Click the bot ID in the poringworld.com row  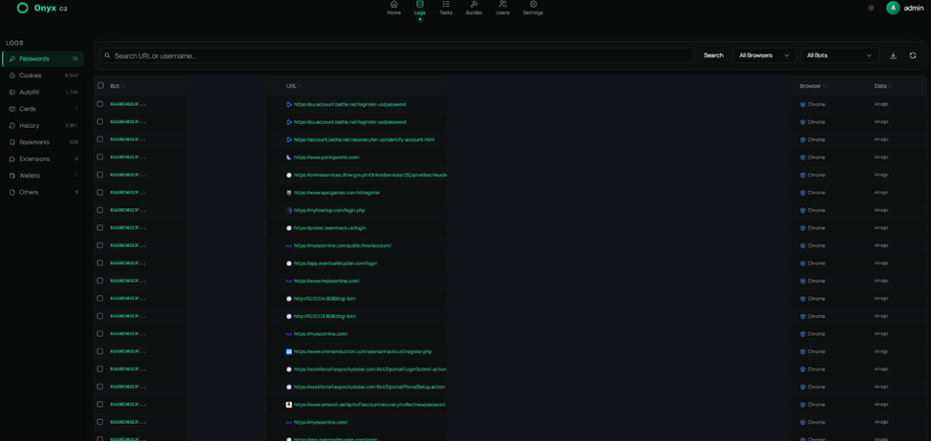click(128, 157)
